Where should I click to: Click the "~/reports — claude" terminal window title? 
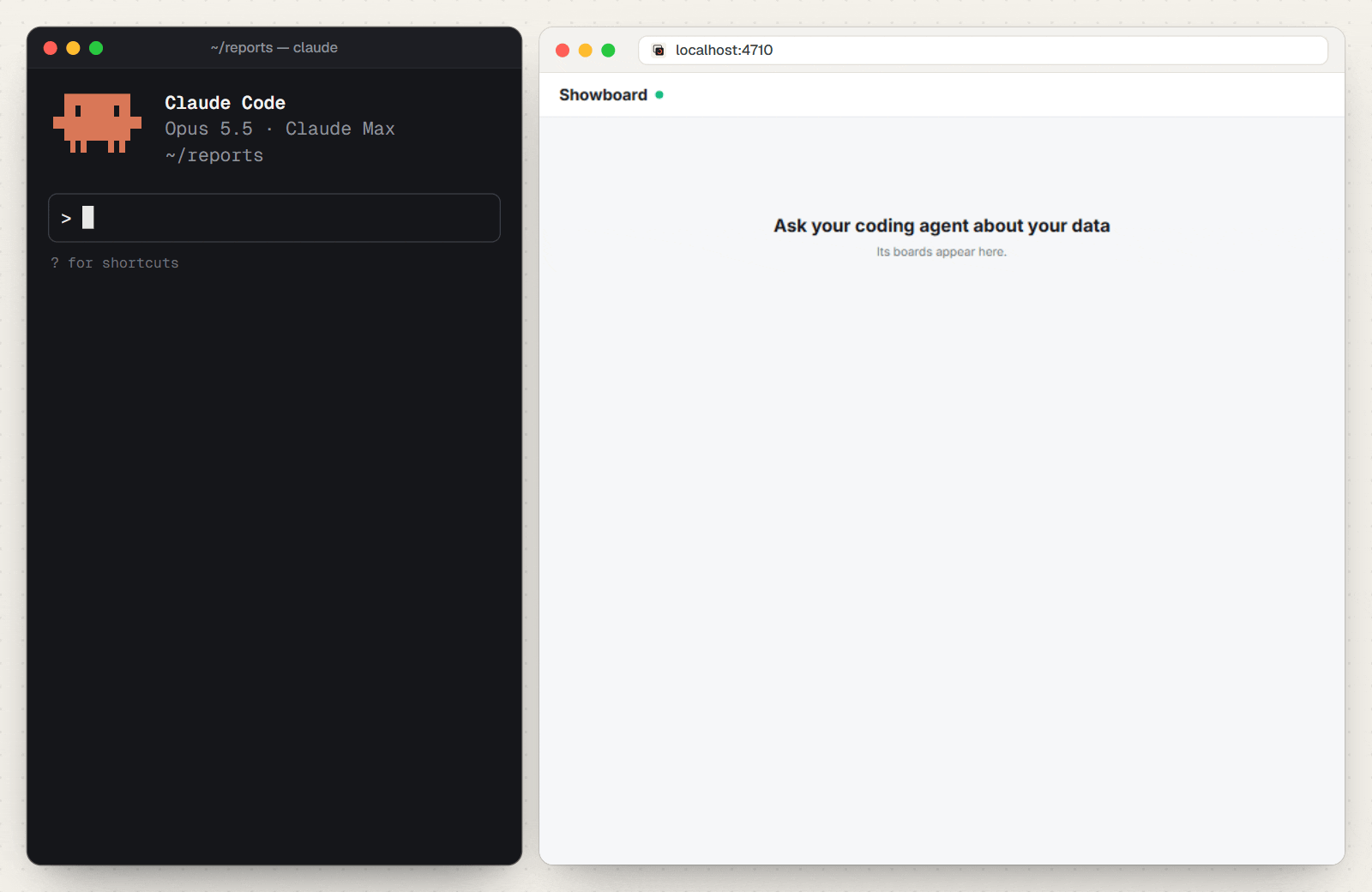click(274, 48)
